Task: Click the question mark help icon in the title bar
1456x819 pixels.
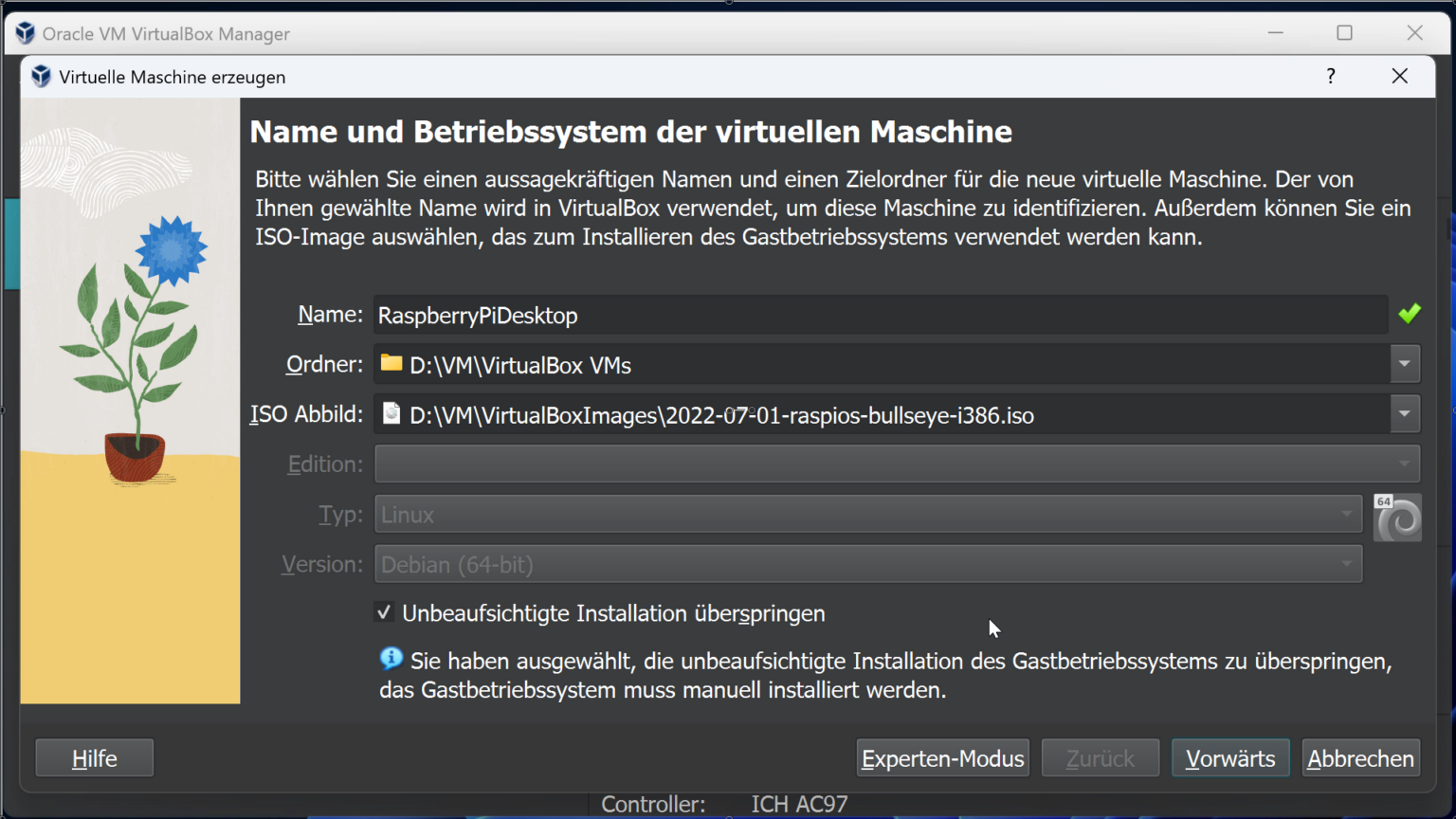Action: 1331,76
